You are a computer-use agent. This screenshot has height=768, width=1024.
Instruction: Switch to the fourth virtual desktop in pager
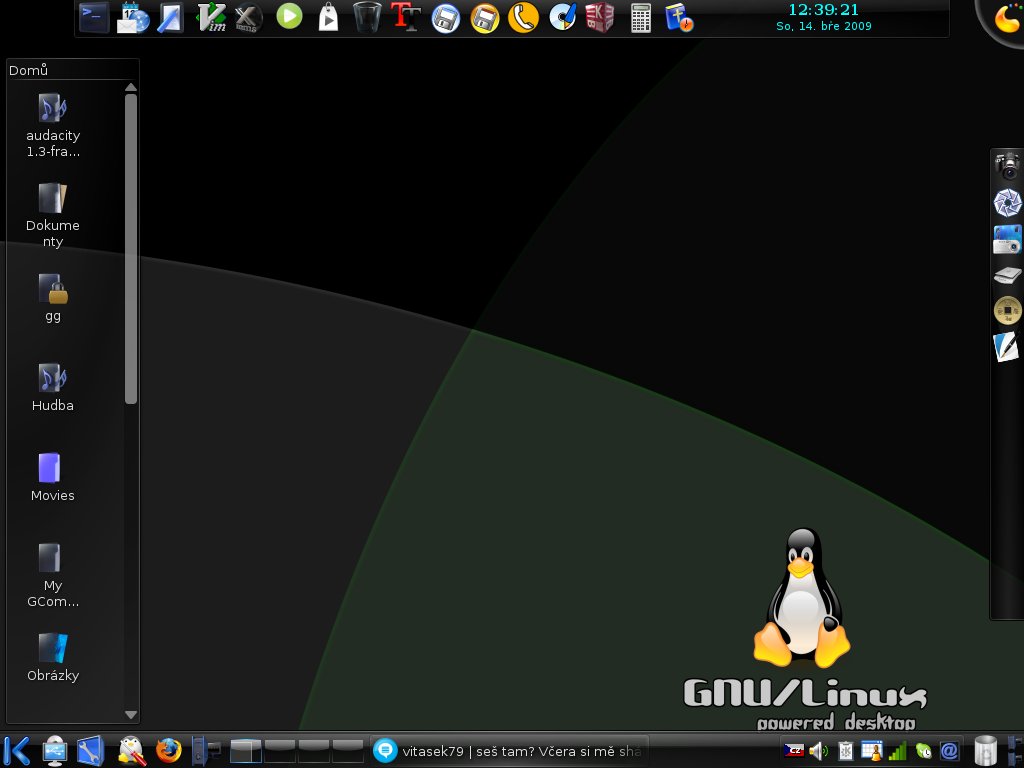347,751
